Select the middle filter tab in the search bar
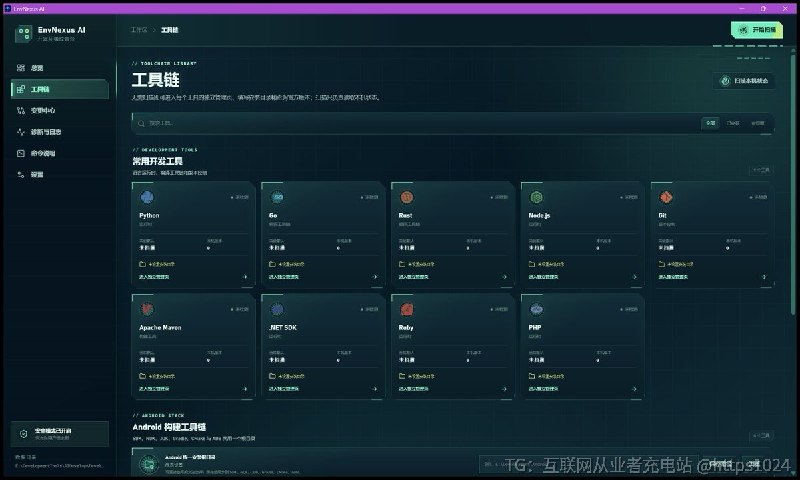 point(733,123)
